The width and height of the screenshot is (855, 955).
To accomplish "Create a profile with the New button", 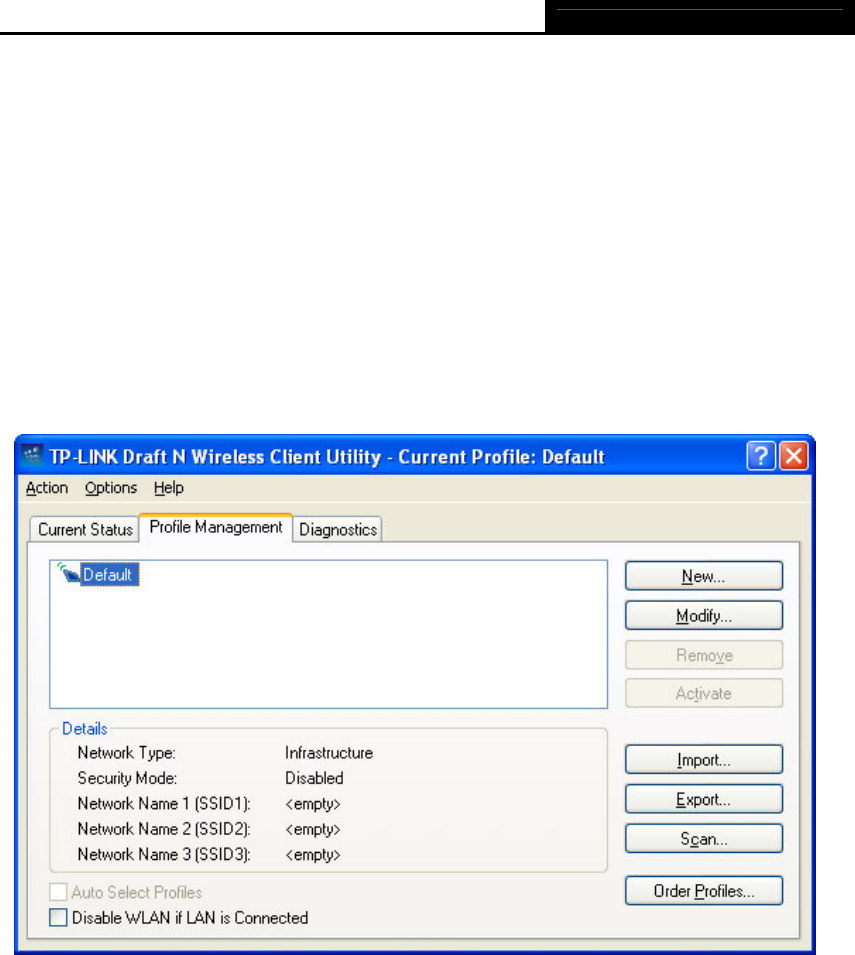I will 703,576.
